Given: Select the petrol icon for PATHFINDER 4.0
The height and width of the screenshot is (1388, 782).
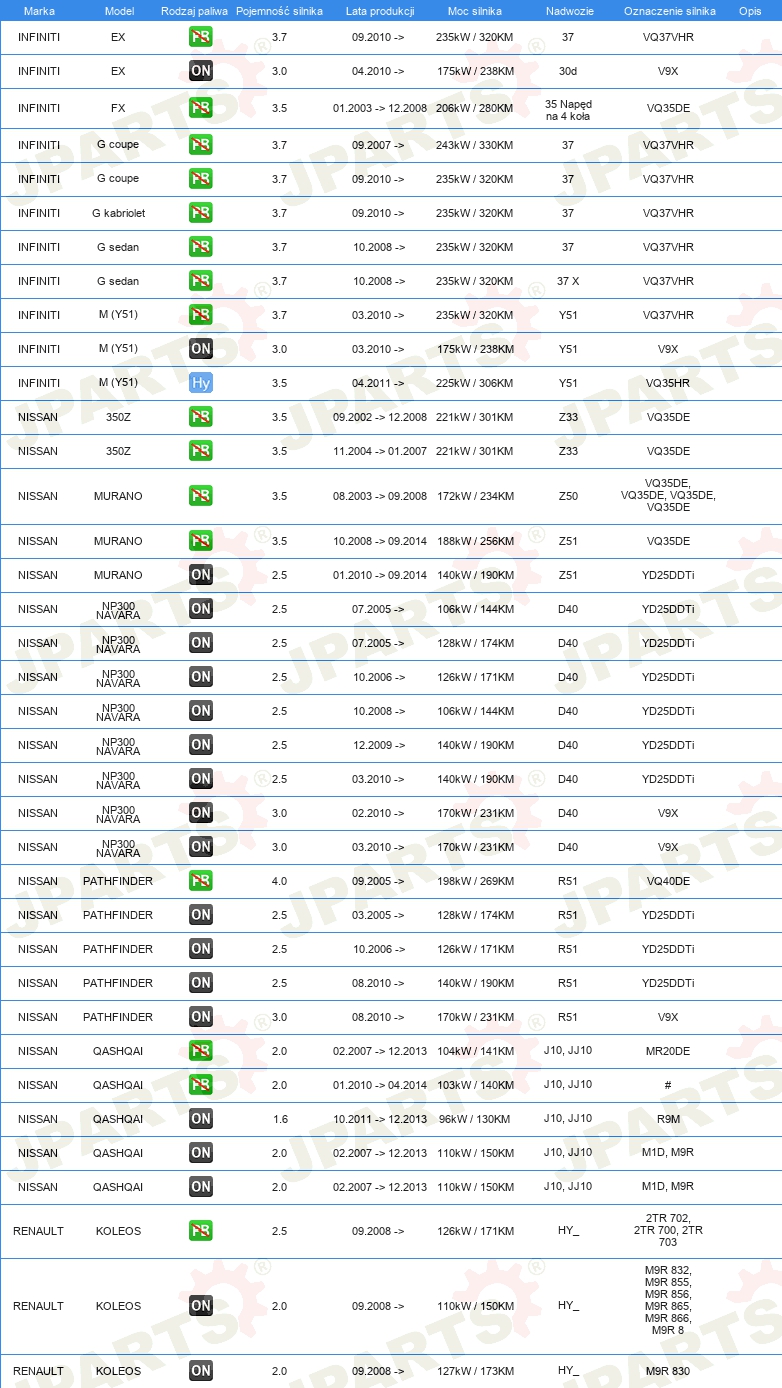Looking at the screenshot, I should coord(201,881).
